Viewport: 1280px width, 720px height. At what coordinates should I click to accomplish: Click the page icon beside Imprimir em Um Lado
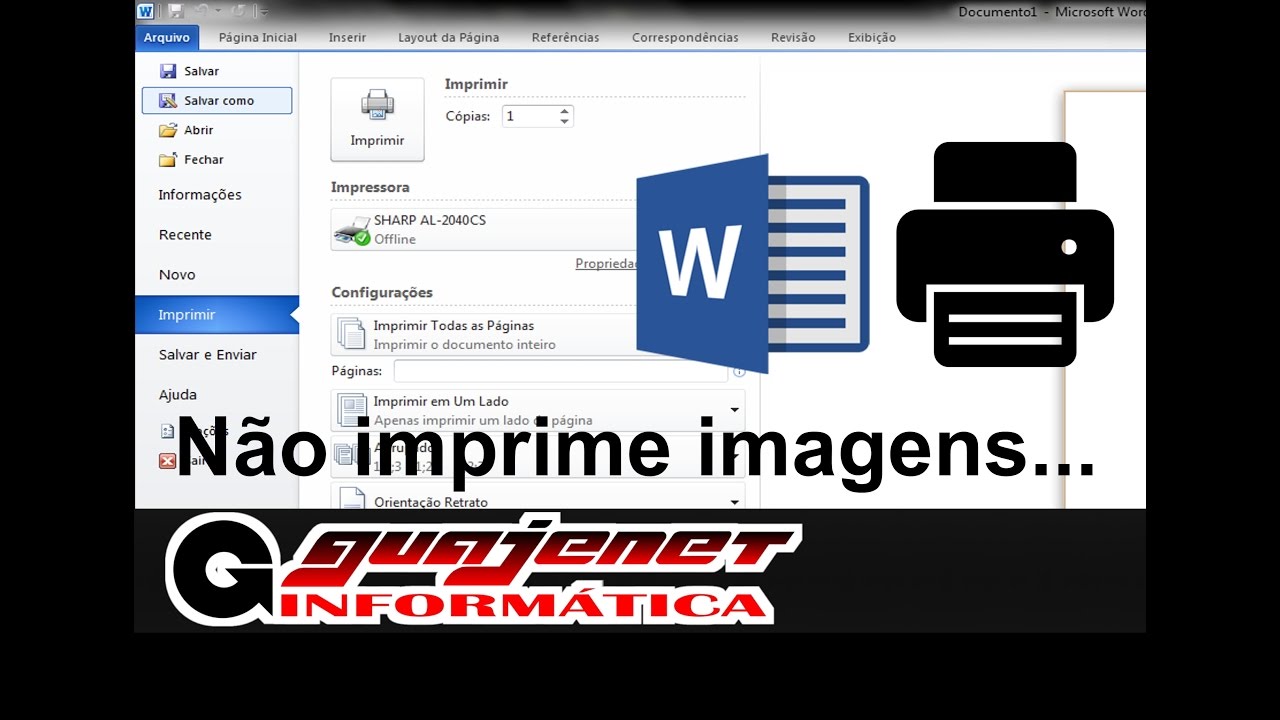pos(352,410)
